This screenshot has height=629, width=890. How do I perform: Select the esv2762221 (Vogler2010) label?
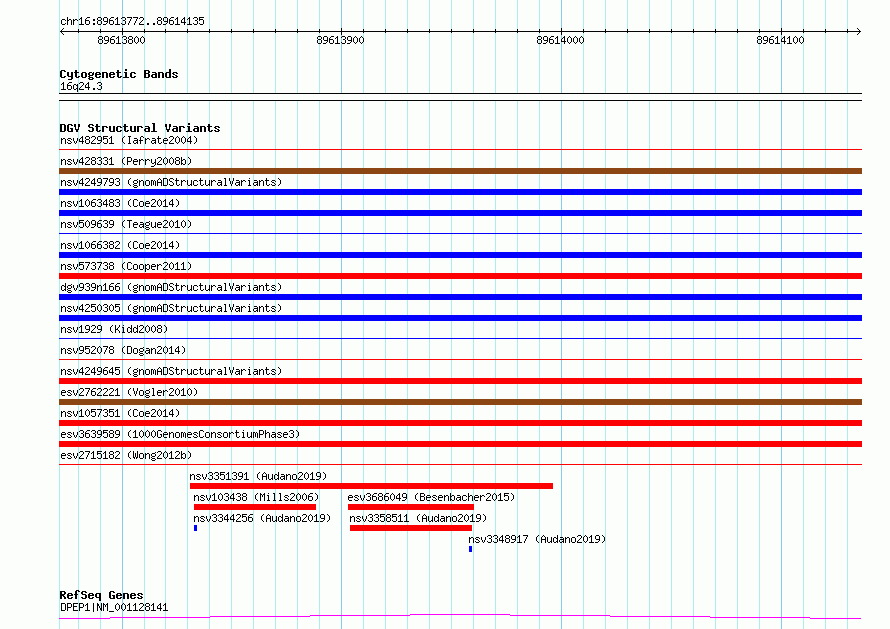(129, 392)
